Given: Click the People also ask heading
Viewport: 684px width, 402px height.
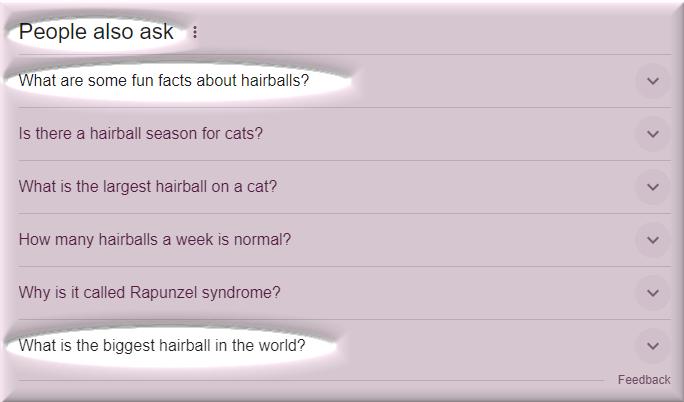Looking at the screenshot, I should point(96,32).
